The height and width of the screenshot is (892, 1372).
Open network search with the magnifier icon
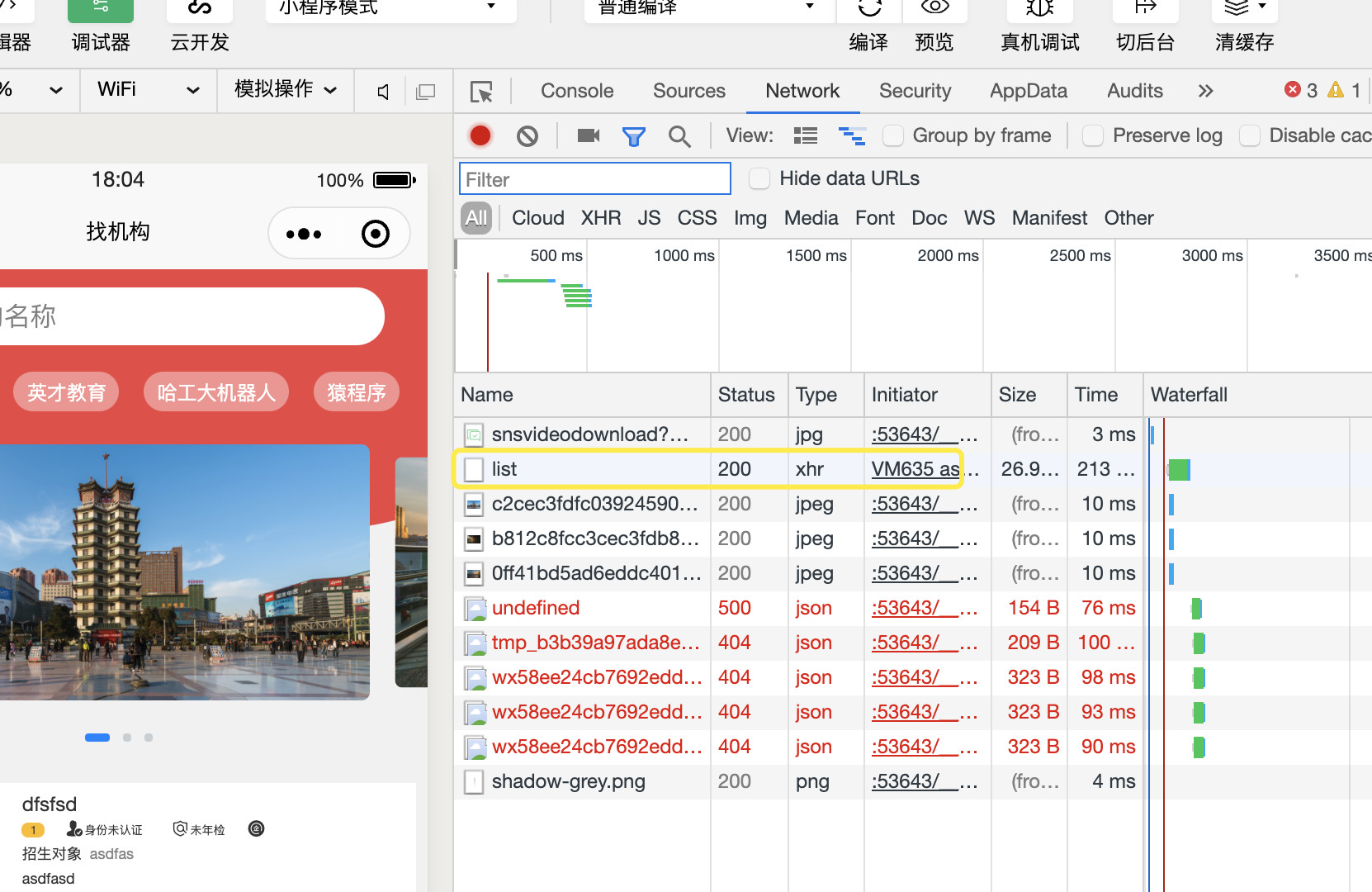click(x=679, y=135)
